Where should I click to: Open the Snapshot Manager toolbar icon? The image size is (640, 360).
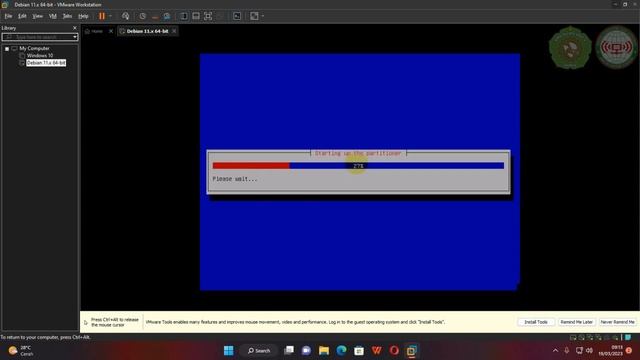click(167, 16)
